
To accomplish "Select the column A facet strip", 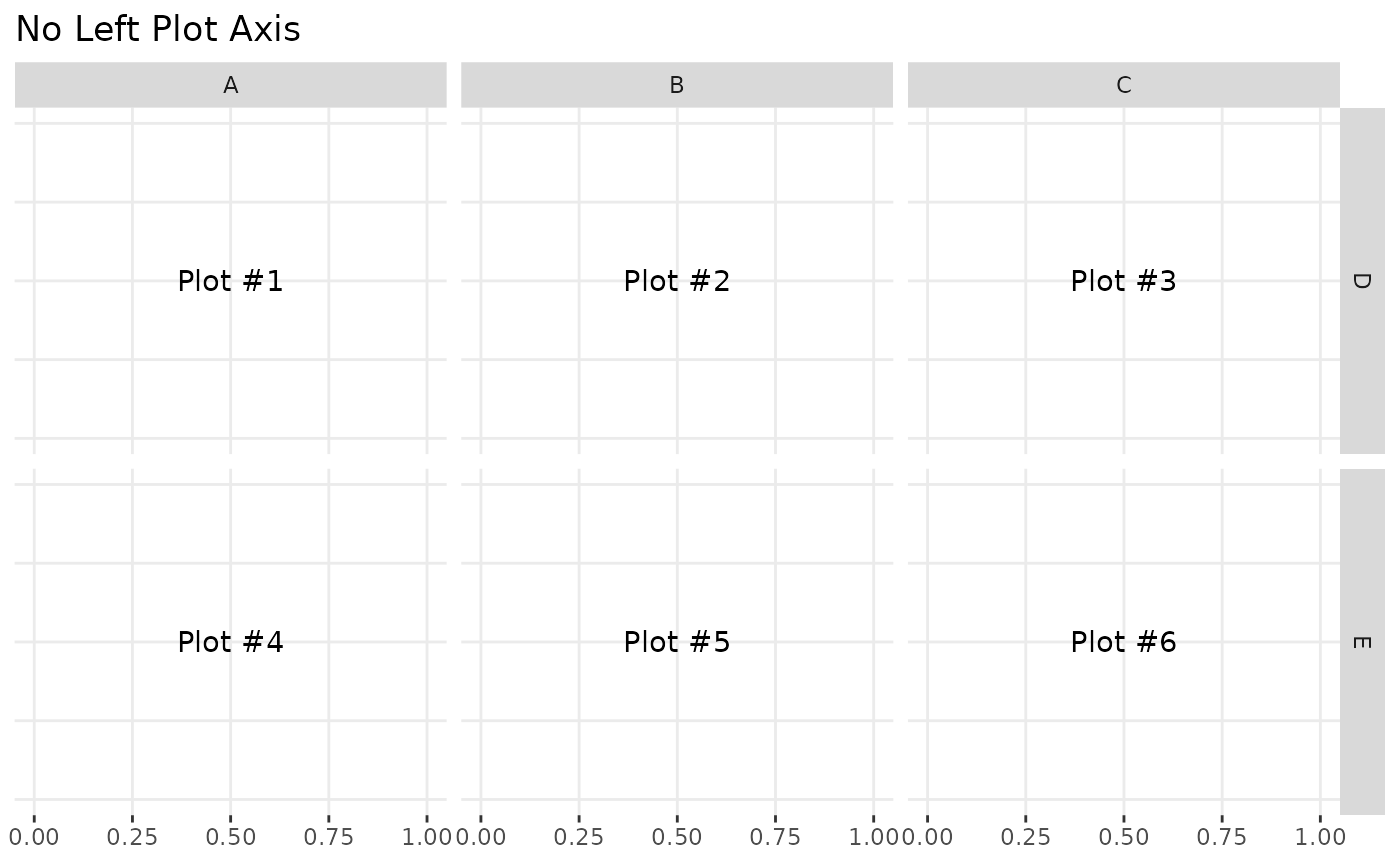I will (230, 85).
